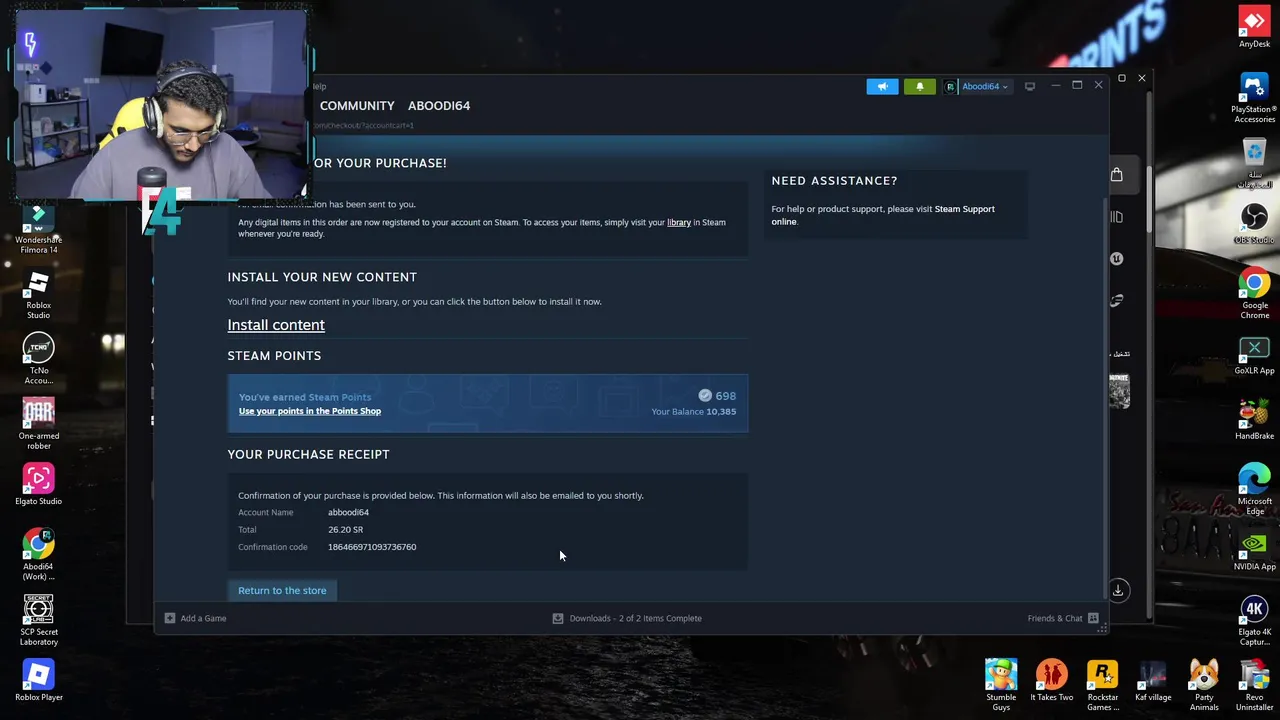Image resolution: width=1280 pixels, height=720 pixels.
Task: Open the library link in purchase text
Action: (x=679, y=222)
